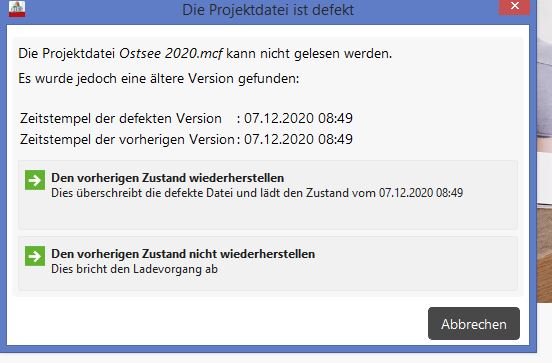Cancel with the Abbrechen button
552x363 pixels.
pos(474,324)
